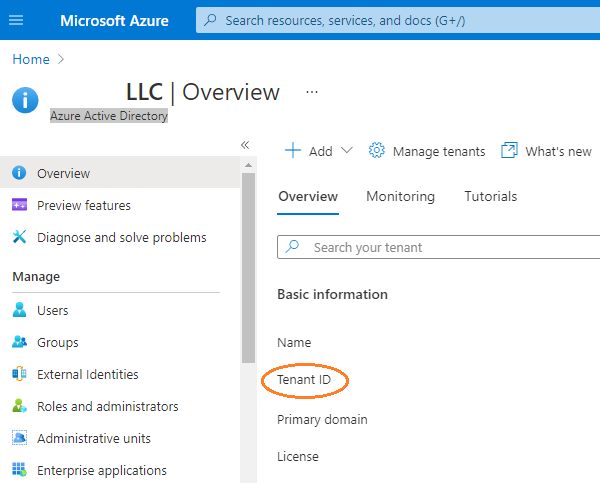This screenshot has height=483, width=600.
Task: Click the Name label
Action: 294,342
